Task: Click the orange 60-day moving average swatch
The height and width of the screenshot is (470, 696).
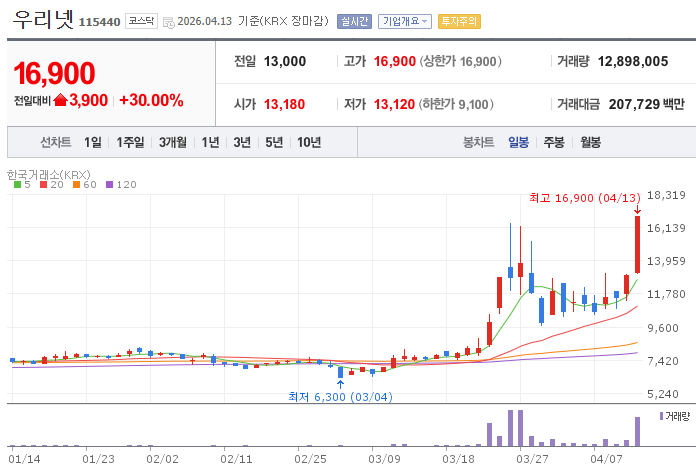Action: pyautogui.click(x=76, y=185)
